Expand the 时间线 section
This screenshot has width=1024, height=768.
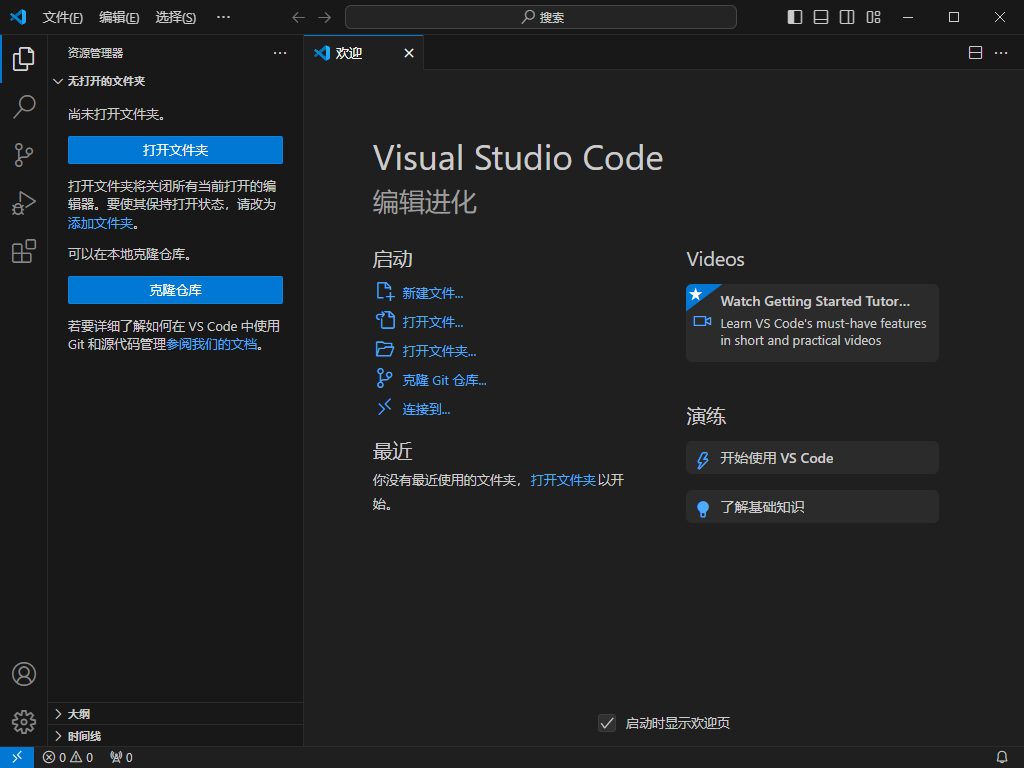coord(175,736)
